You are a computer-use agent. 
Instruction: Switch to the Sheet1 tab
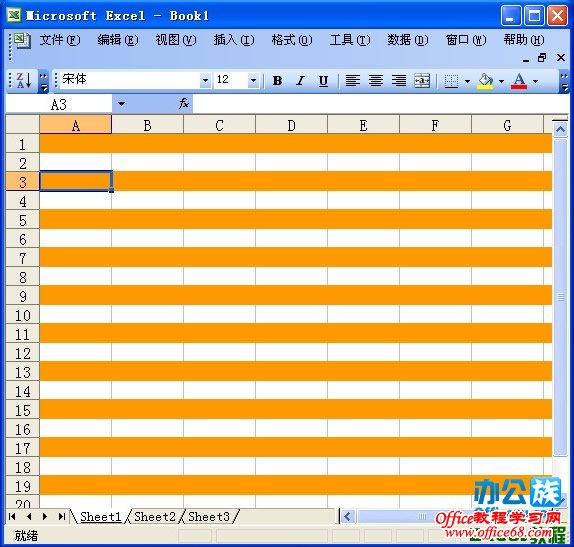tap(100, 517)
